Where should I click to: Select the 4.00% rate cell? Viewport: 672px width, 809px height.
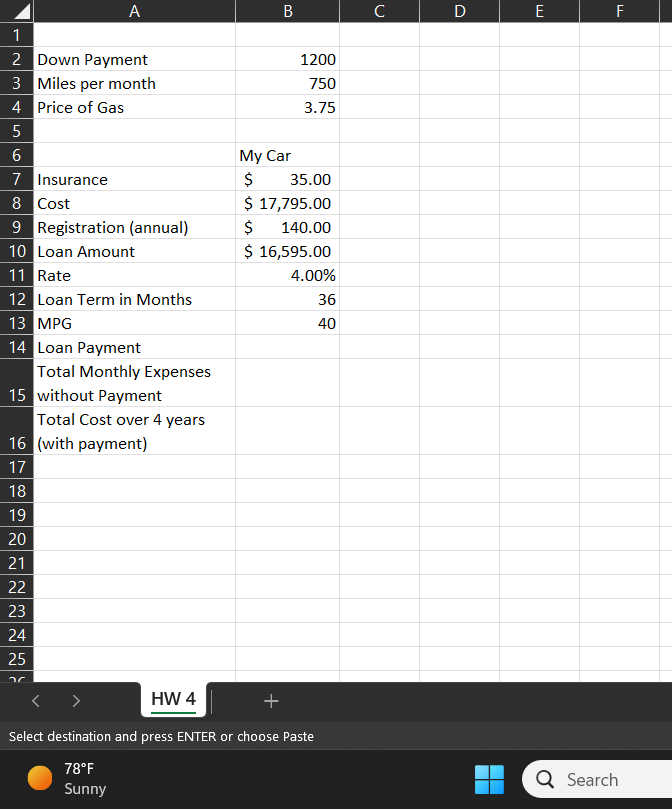[287, 276]
